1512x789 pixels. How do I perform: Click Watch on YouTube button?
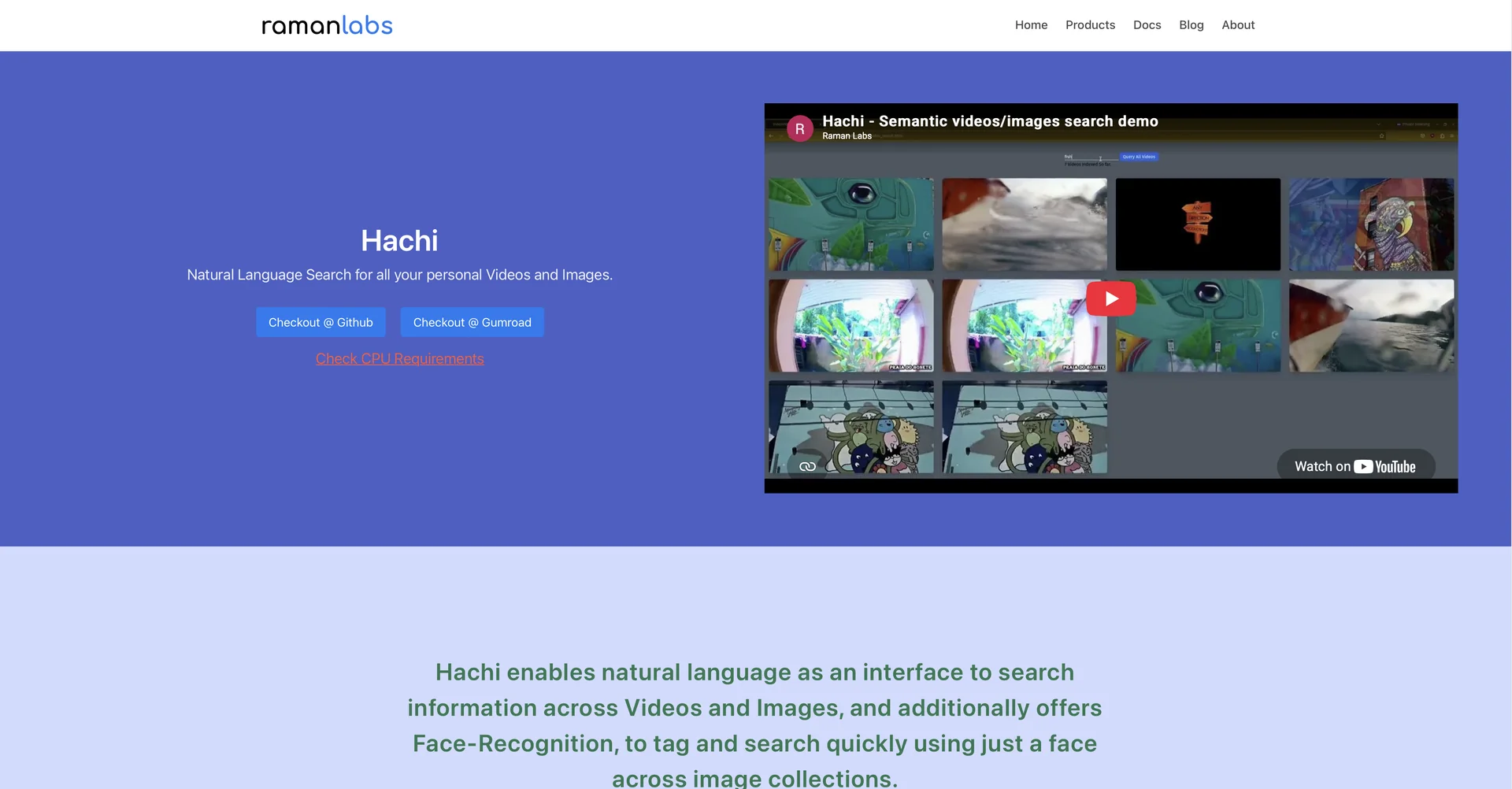1355,466
